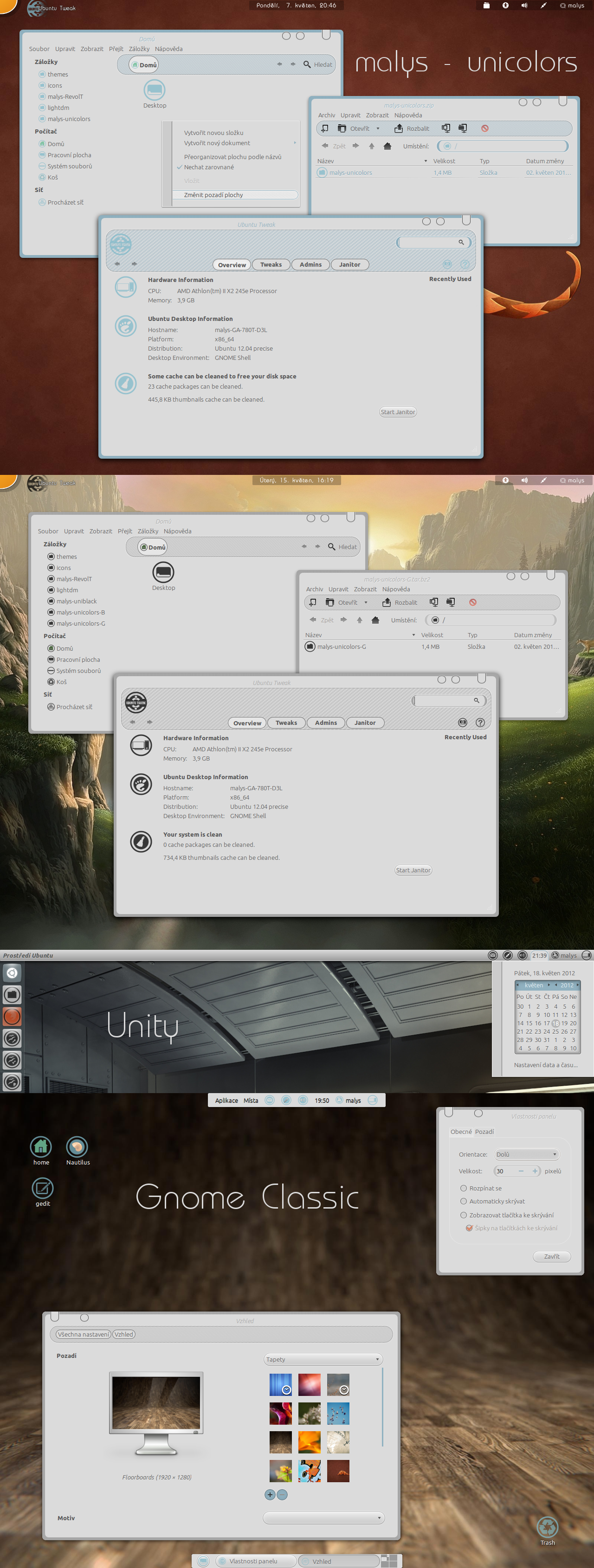Image resolution: width=594 pixels, height=1568 pixels.
Task: Open Janitor tab in grey-themed Ubuntu Tweak
Action: click(x=365, y=723)
